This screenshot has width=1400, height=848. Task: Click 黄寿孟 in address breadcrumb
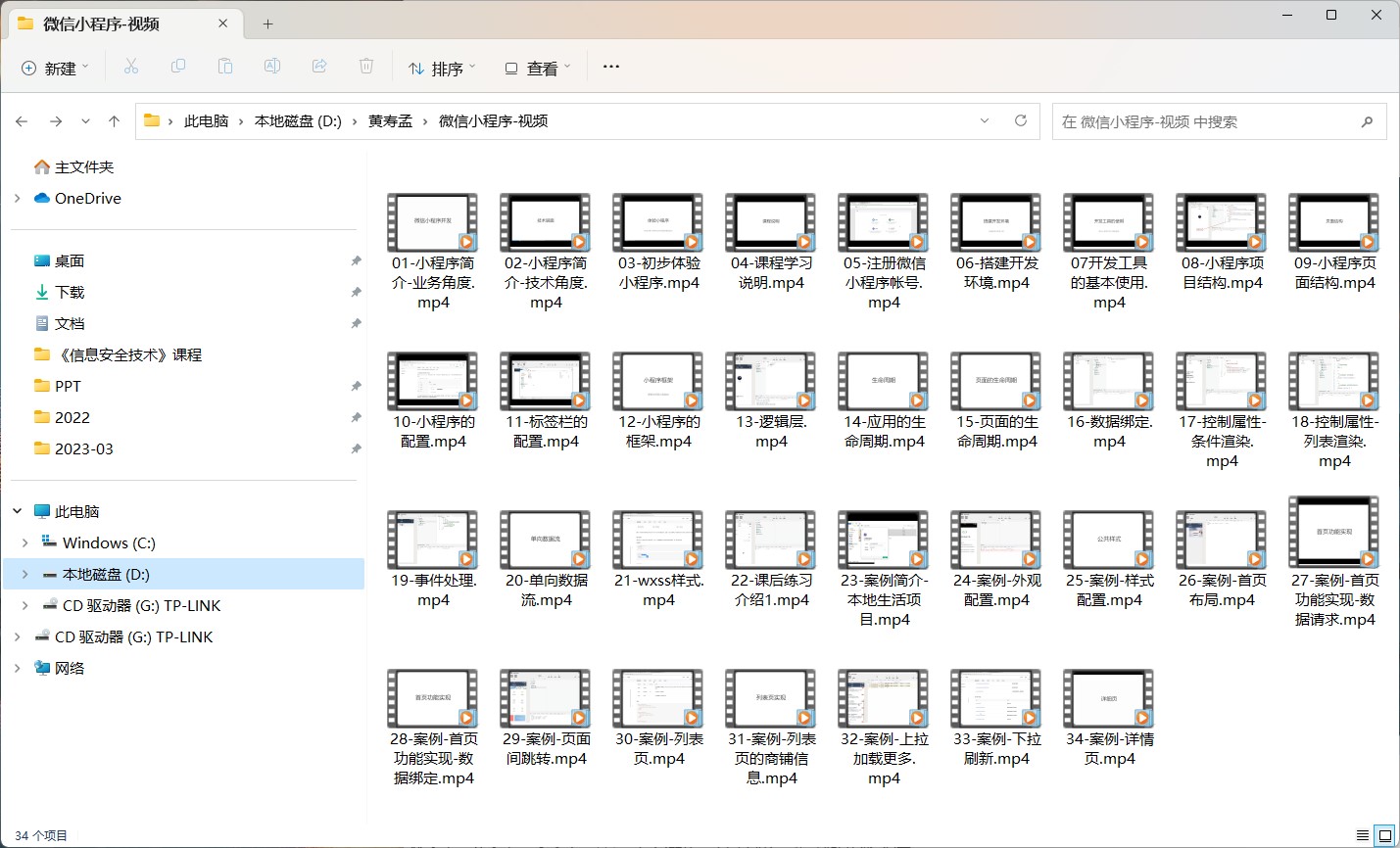click(390, 120)
